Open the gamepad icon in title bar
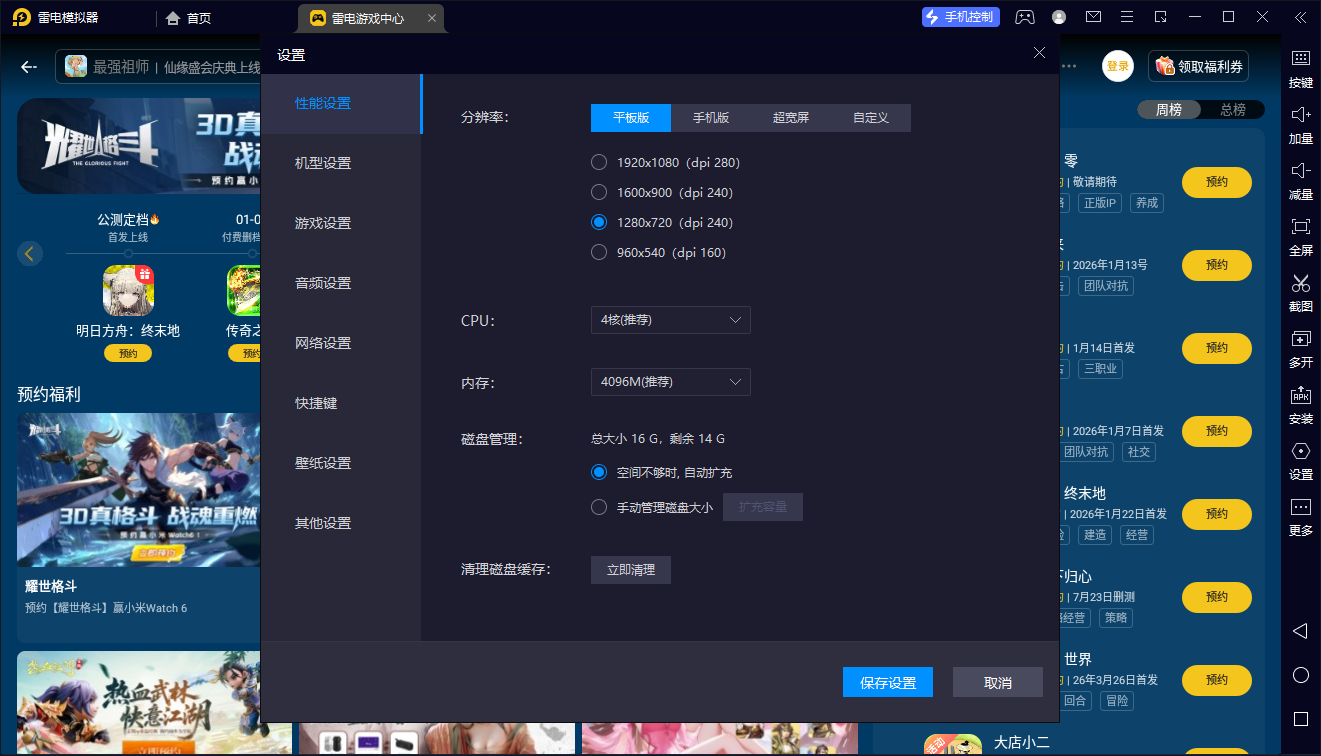Screen dimensions: 1321x756 (x=1025, y=17)
